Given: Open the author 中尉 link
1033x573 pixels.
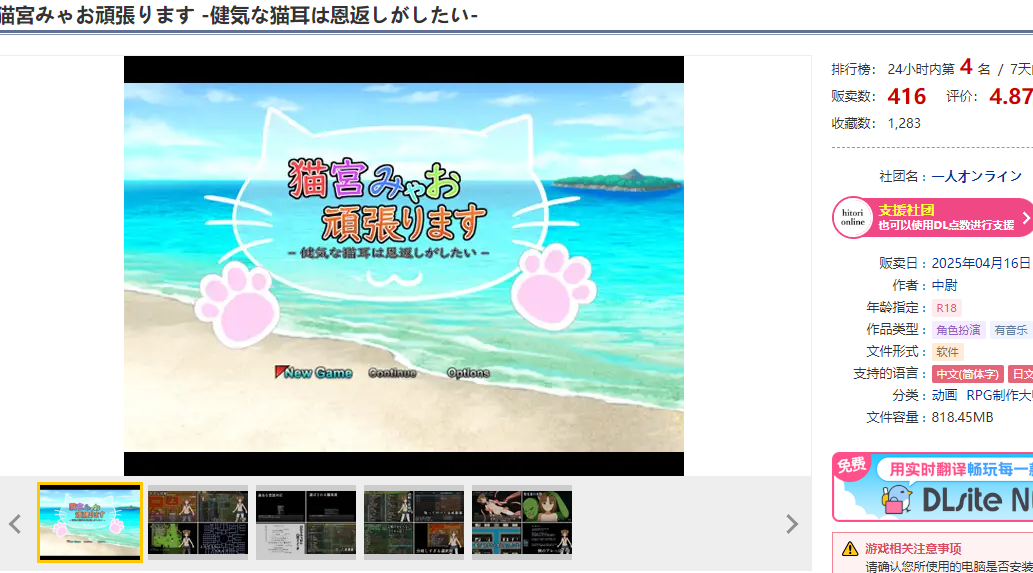Looking at the screenshot, I should coord(944,285).
